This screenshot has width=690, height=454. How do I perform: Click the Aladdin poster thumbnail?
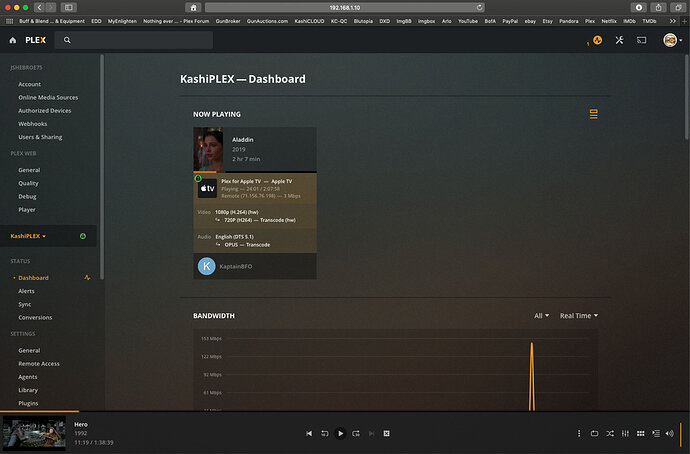(x=208, y=149)
